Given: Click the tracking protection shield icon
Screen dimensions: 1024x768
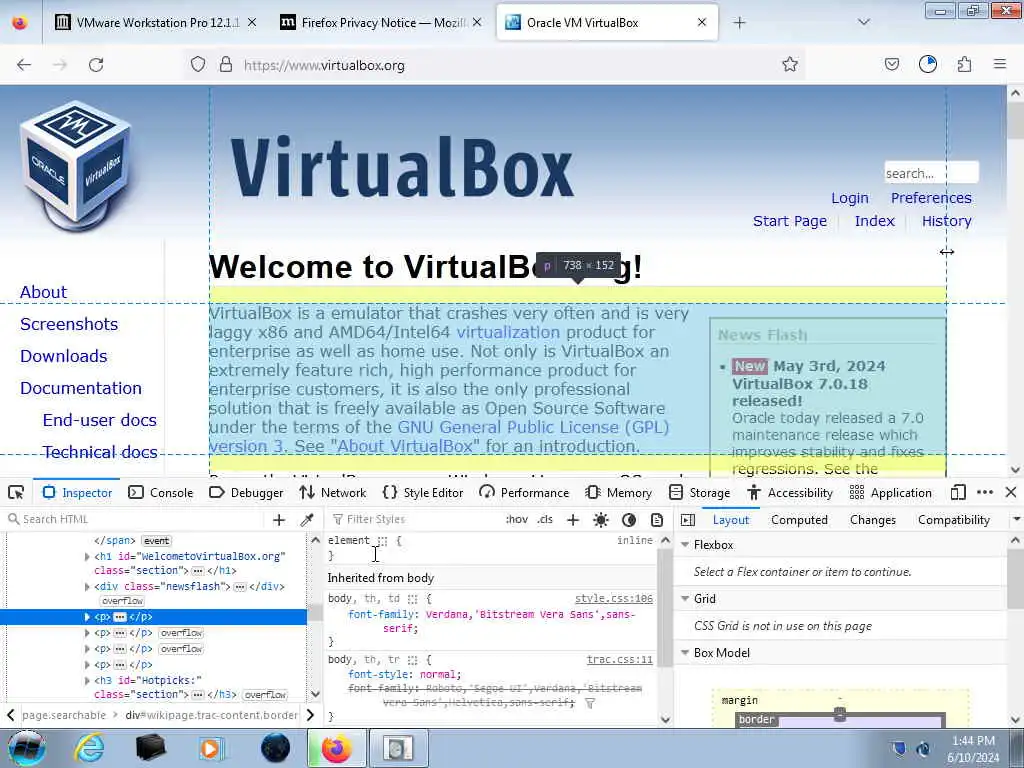Looking at the screenshot, I should (x=198, y=64).
